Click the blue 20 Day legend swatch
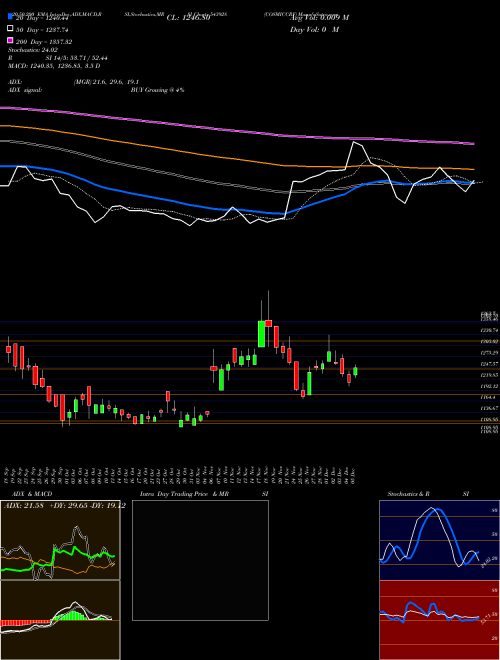 (x=11, y=17)
